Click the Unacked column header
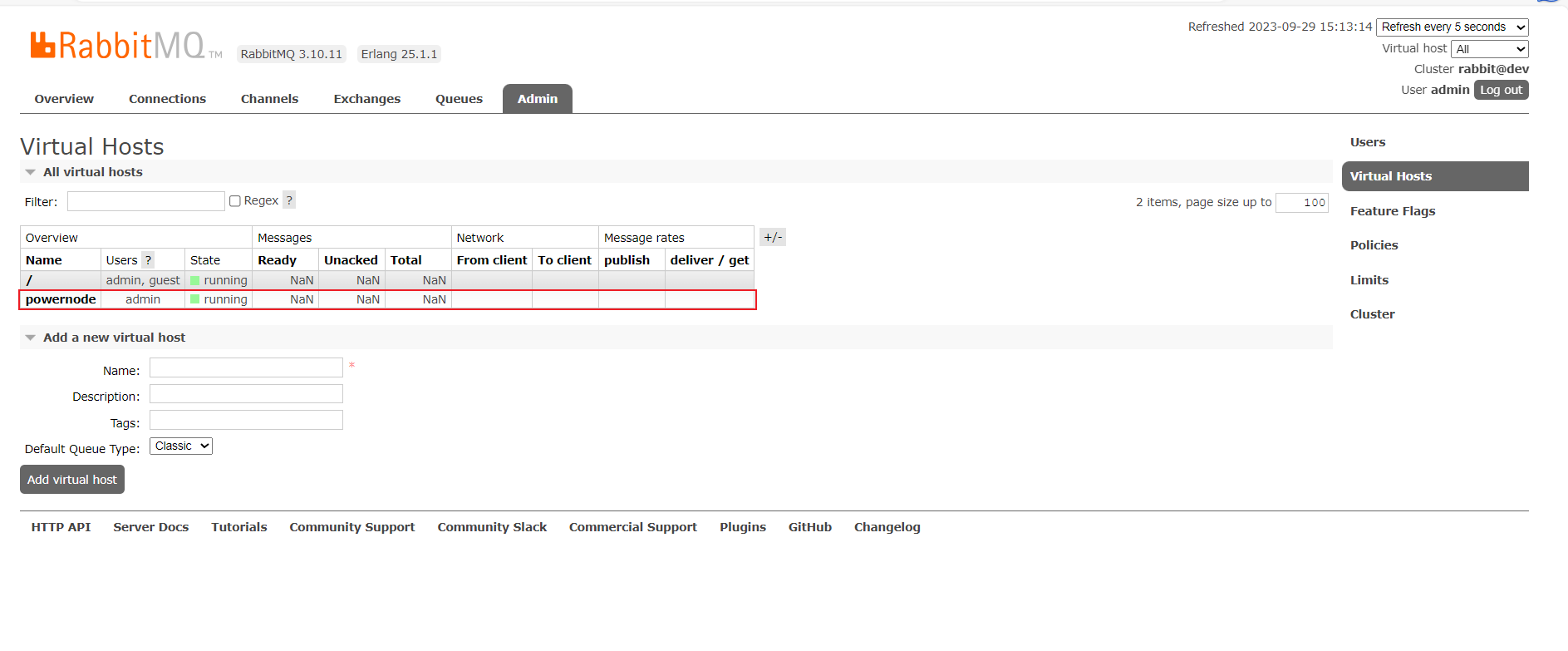The height and width of the screenshot is (651, 1568). tap(351, 260)
